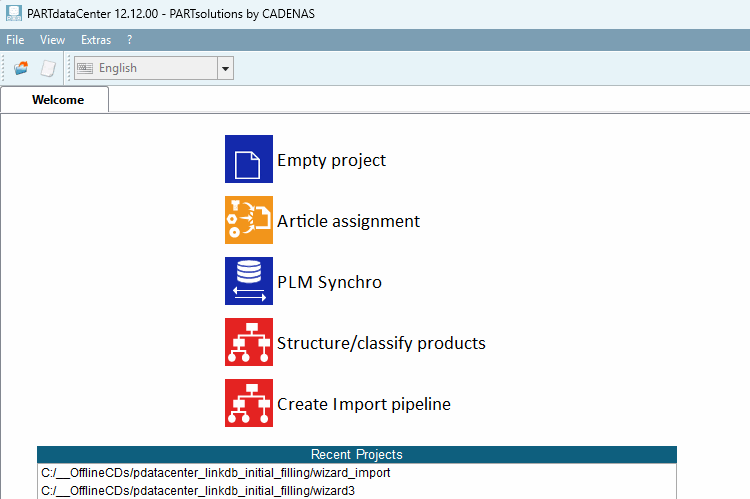Open recent project ending in wizard3
This screenshot has width=750, height=499.
coord(357,490)
